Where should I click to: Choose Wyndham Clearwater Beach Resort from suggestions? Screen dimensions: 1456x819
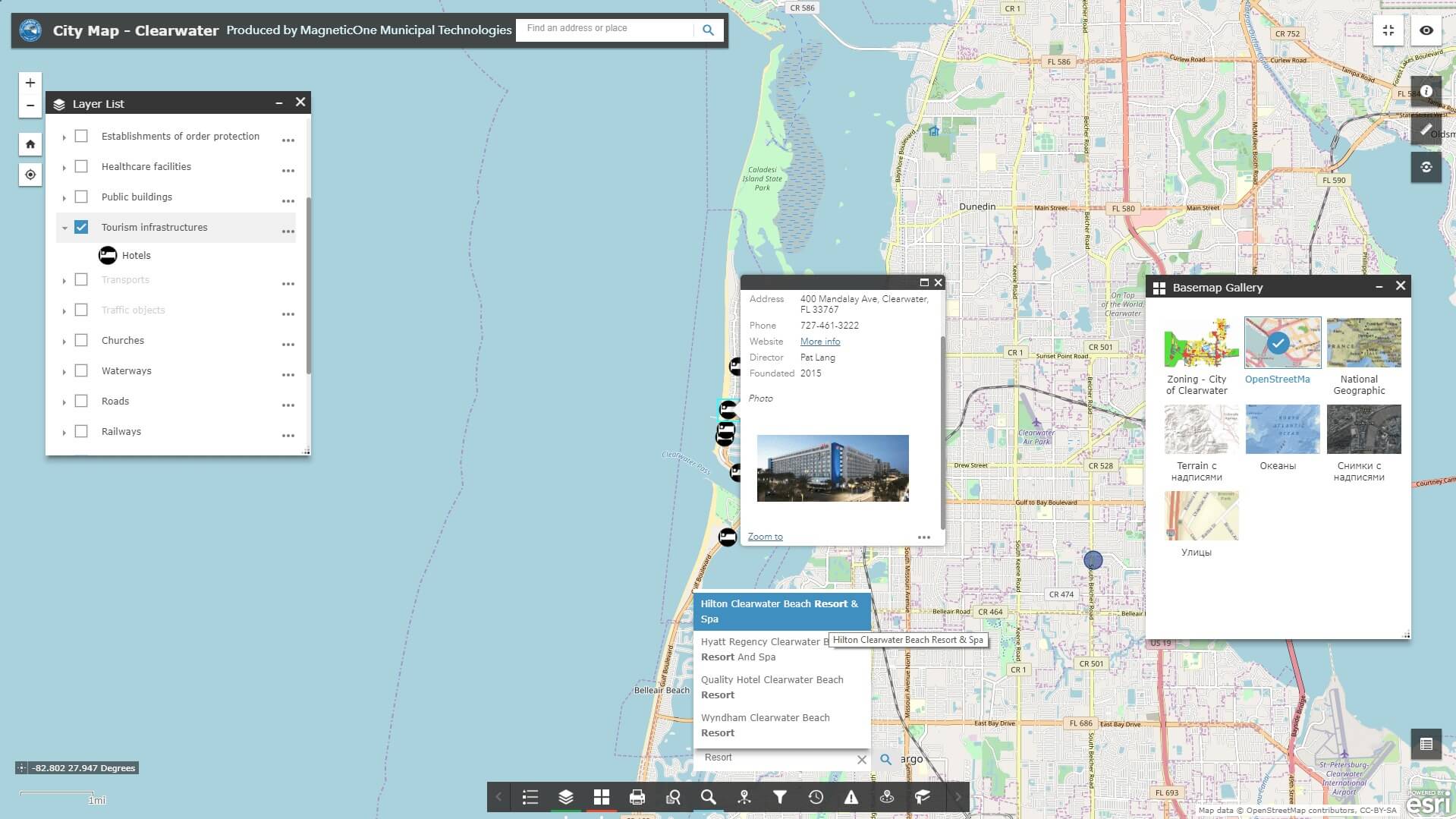pos(765,725)
